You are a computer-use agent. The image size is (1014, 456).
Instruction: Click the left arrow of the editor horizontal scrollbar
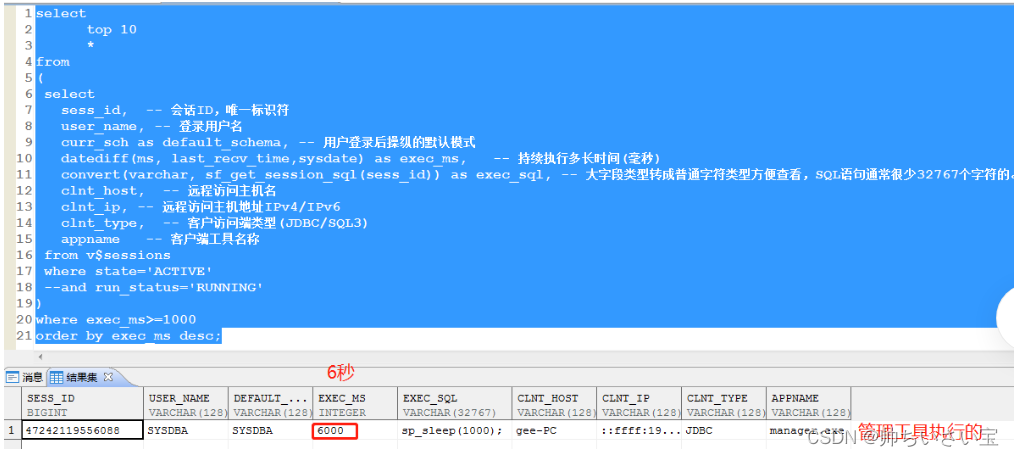40,356
